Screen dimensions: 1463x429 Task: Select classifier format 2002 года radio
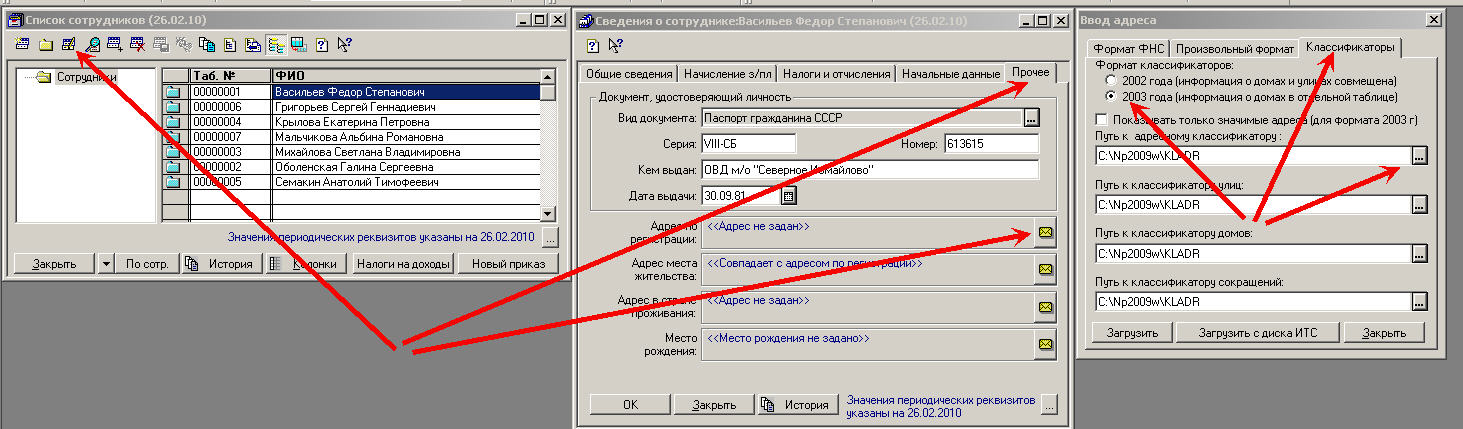tap(1111, 80)
